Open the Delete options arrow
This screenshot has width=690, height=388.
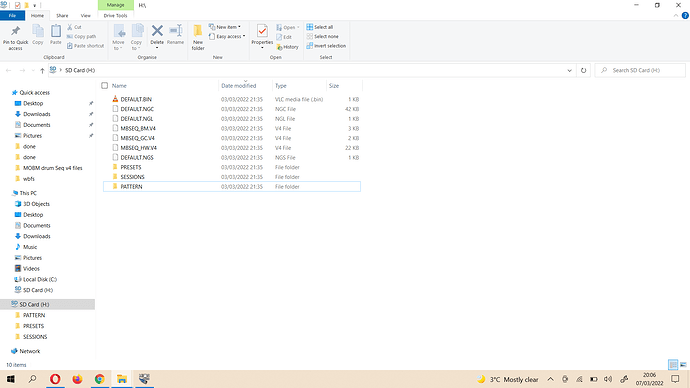click(157, 48)
